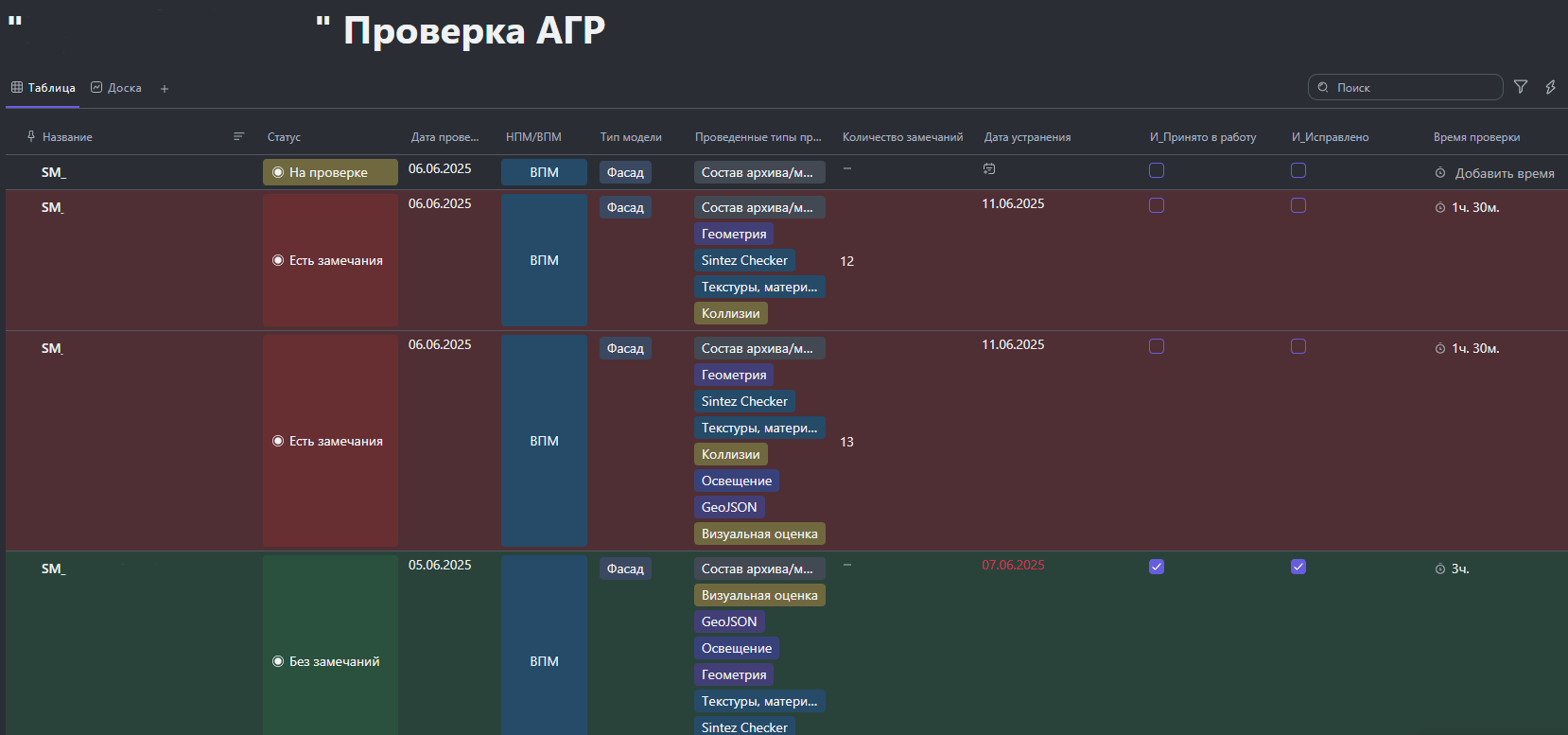Click timer icon next to Добавить время
Image resolution: width=1568 pixels, height=735 pixels.
coord(1440,173)
